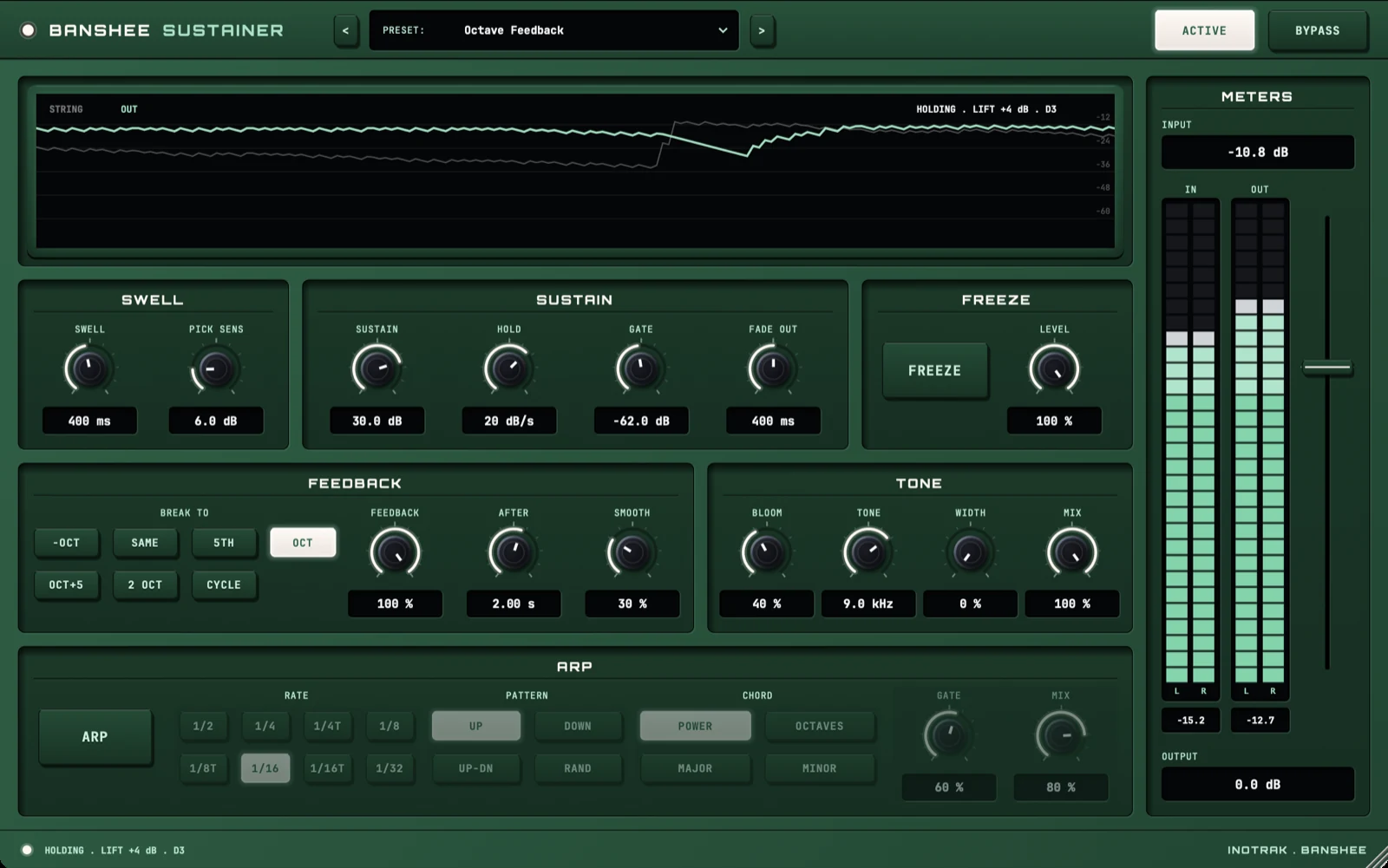Click the Arp Mix knob
Image resolution: width=1388 pixels, height=868 pixels.
(x=1060, y=735)
